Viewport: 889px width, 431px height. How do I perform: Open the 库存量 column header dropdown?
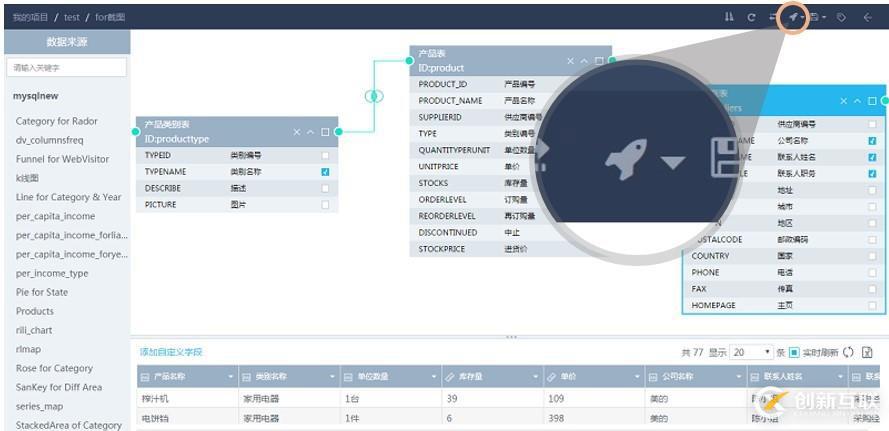tap(536, 377)
